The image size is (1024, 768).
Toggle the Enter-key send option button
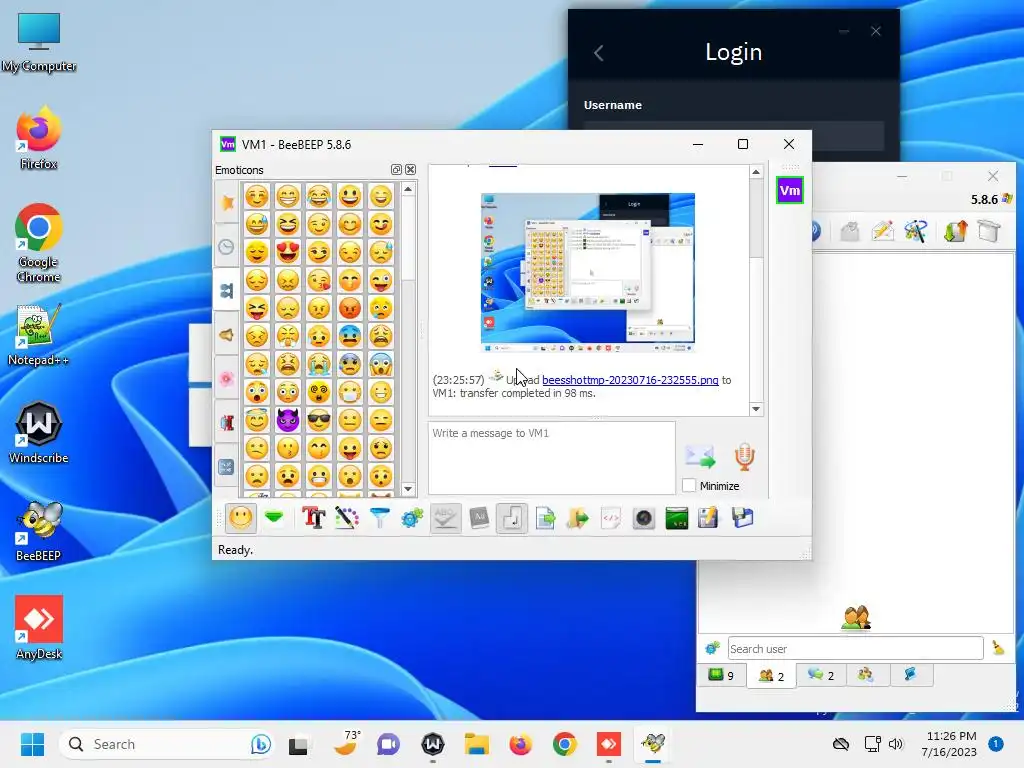click(512, 519)
